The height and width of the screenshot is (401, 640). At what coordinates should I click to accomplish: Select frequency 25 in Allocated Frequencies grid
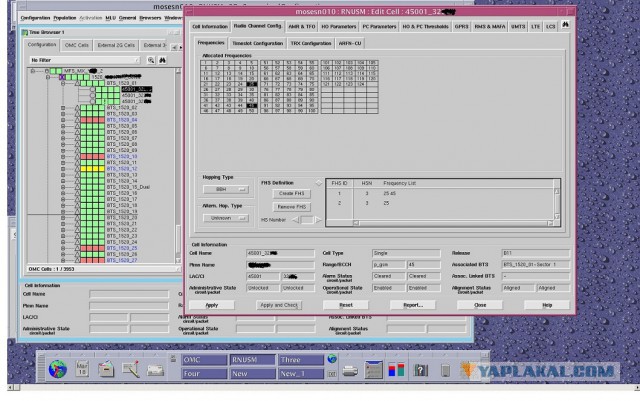tap(252, 84)
